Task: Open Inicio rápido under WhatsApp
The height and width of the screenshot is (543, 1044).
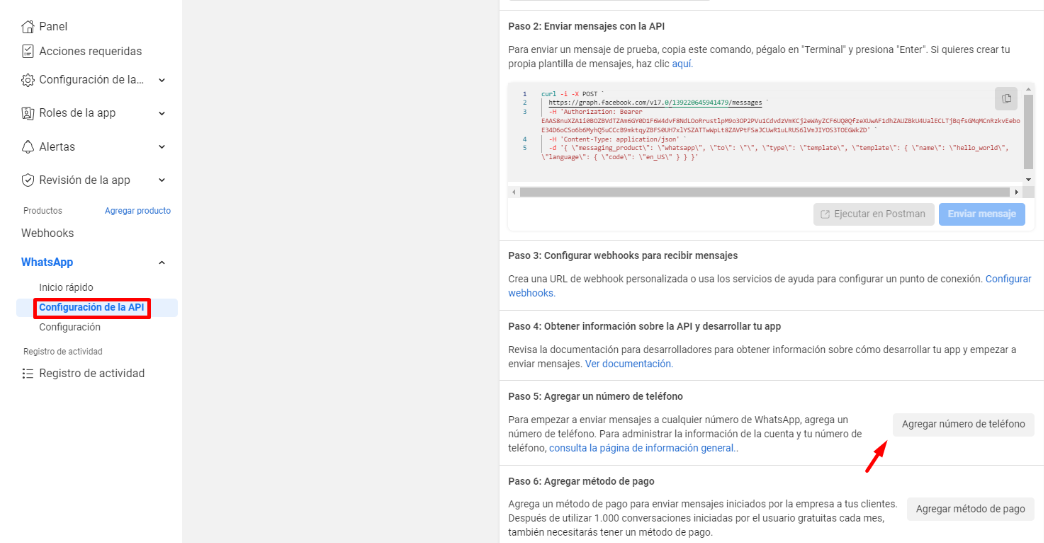Action: (66, 288)
